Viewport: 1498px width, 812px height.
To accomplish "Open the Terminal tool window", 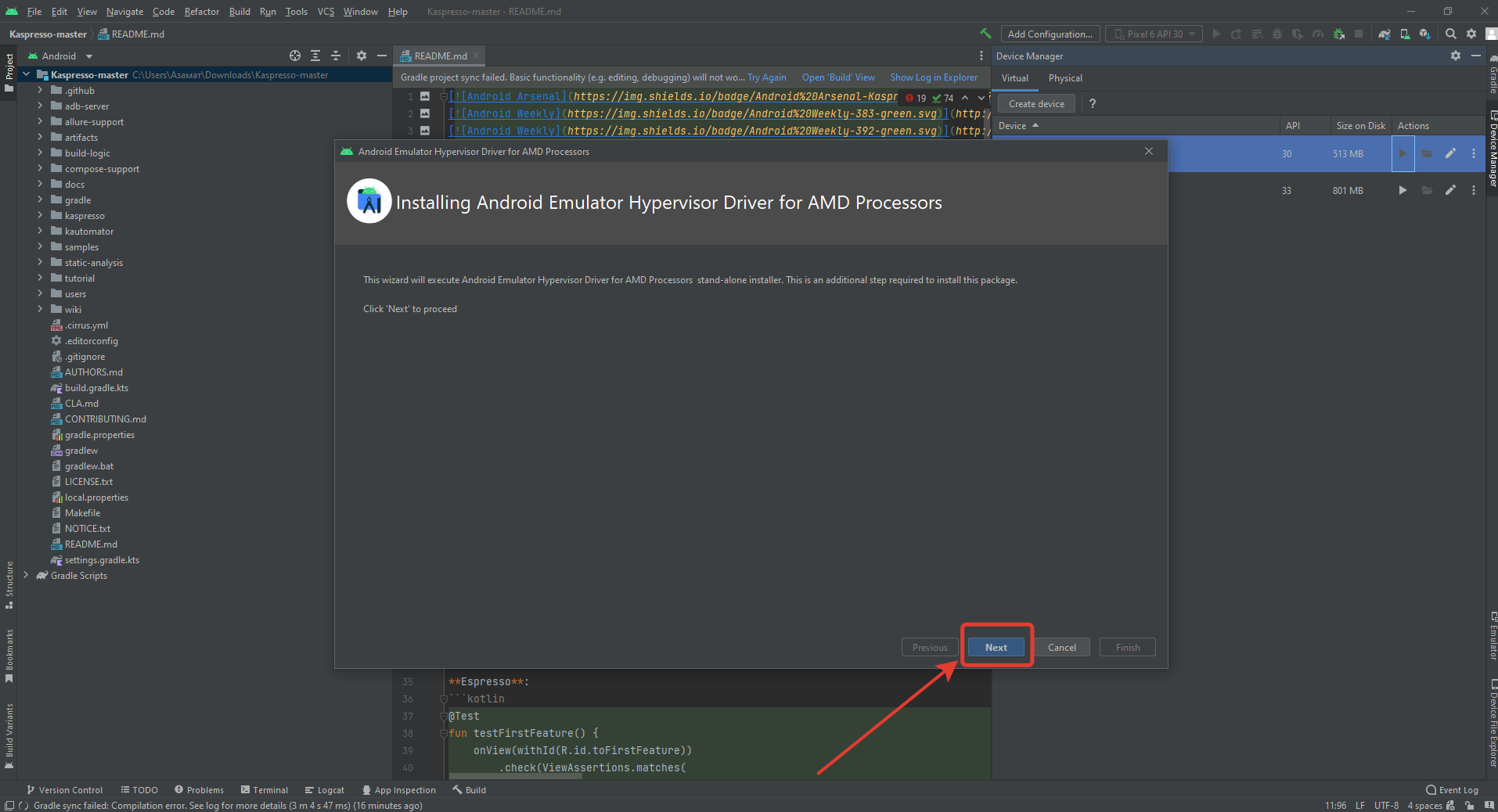I will click(265, 790).
